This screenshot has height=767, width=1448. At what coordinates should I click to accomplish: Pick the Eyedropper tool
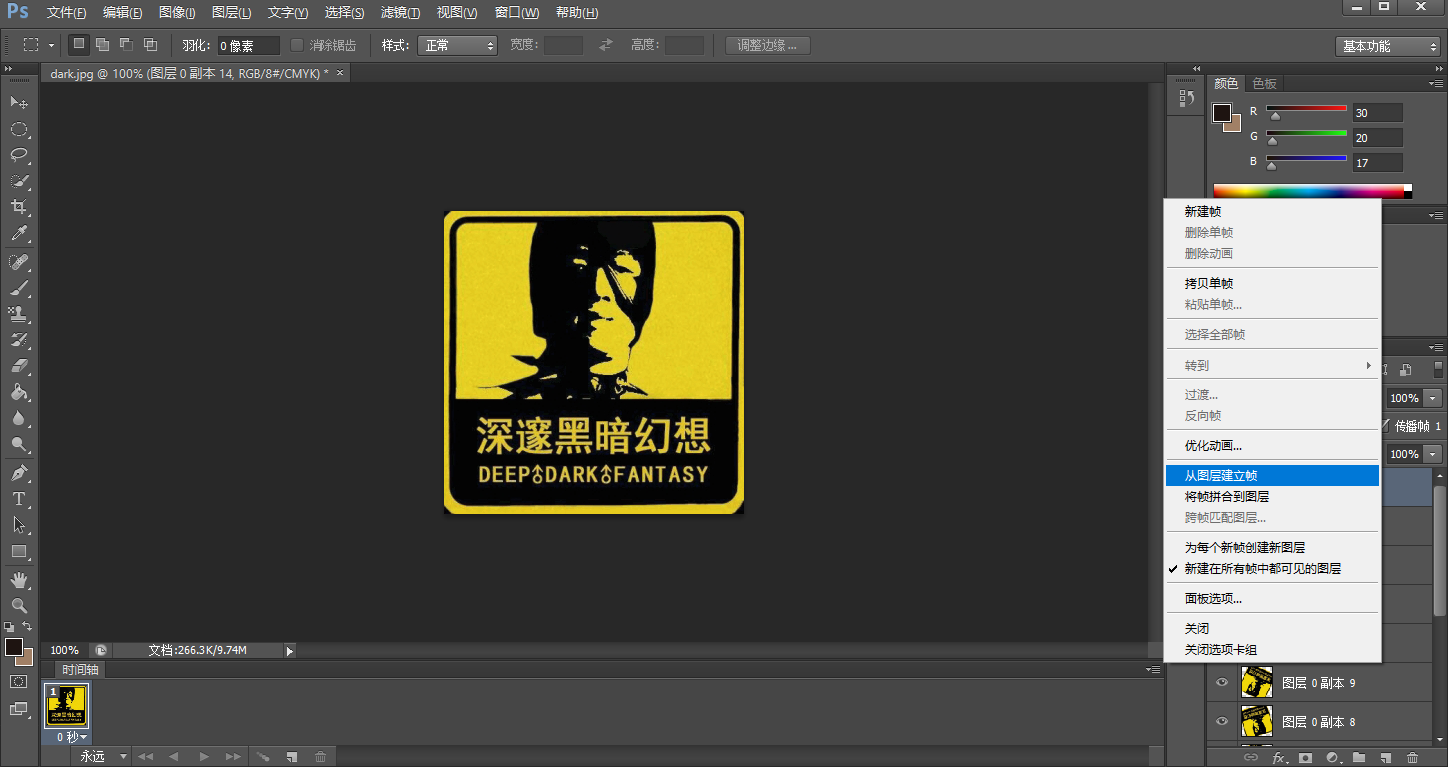19,234
